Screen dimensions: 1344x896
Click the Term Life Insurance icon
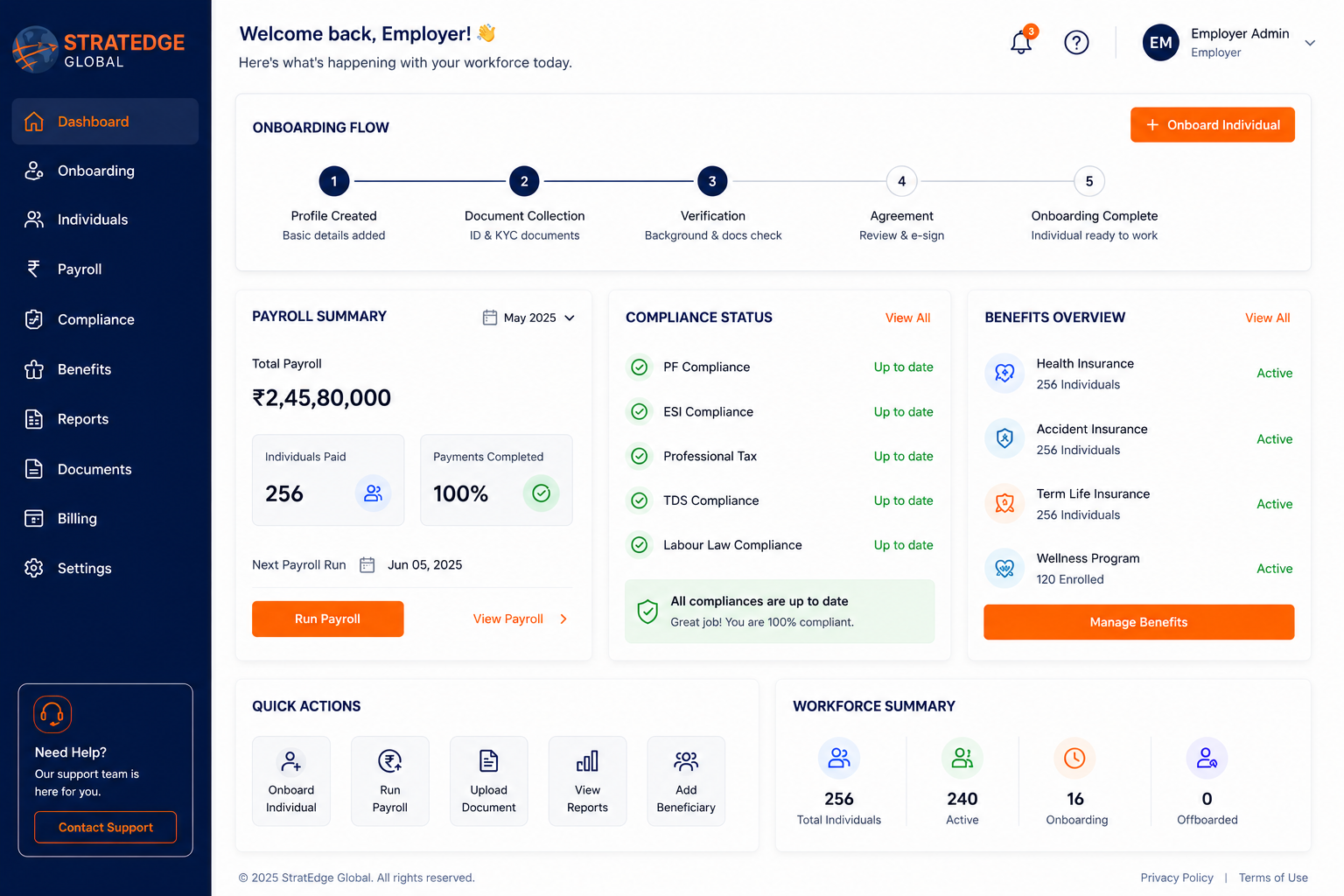(x=1004, y=503)
